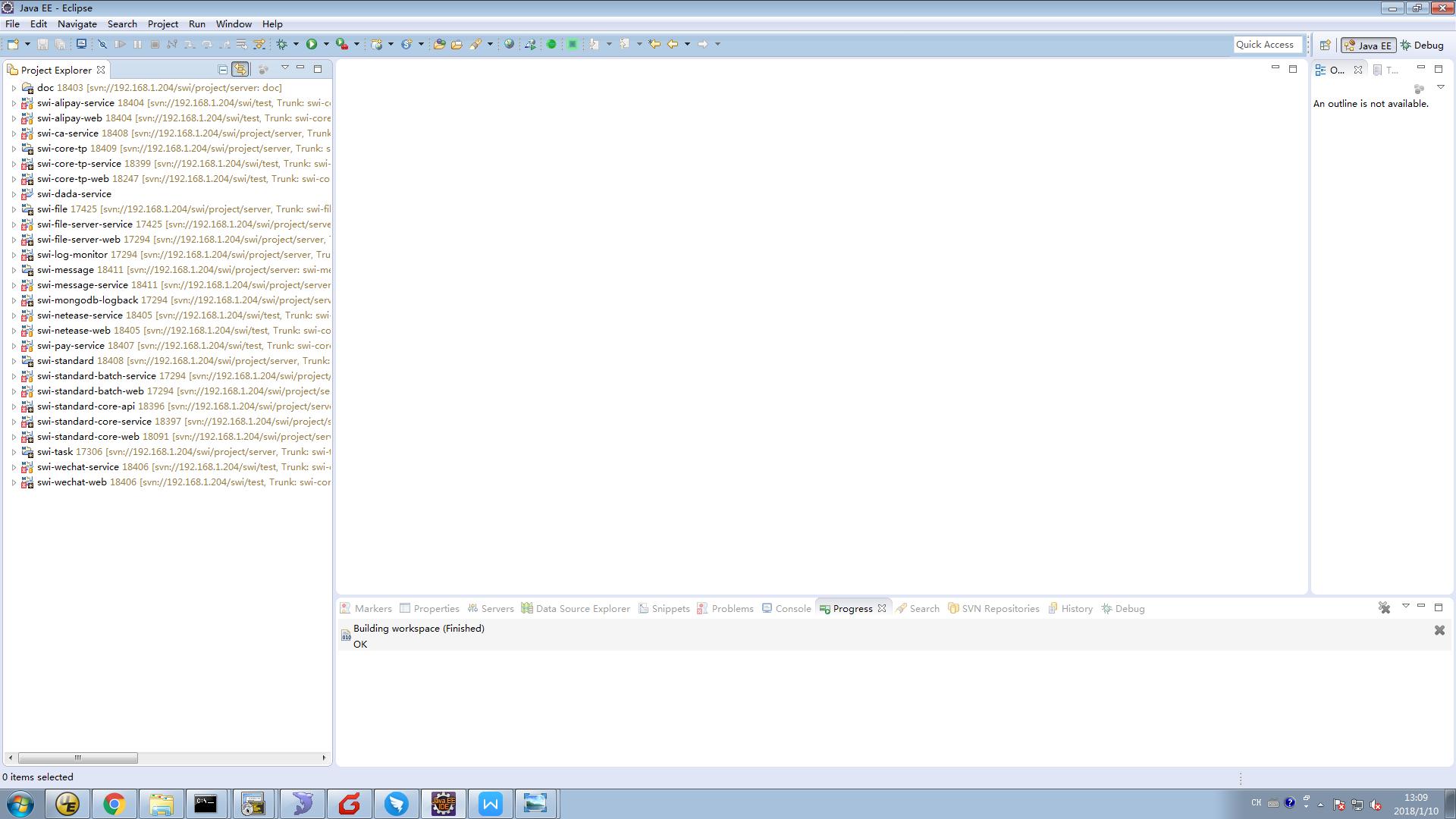This screenshot has height=819, width=1456.
Task: Open Eclipse Java EE from the taskbar
Action: tap(444, 803)
